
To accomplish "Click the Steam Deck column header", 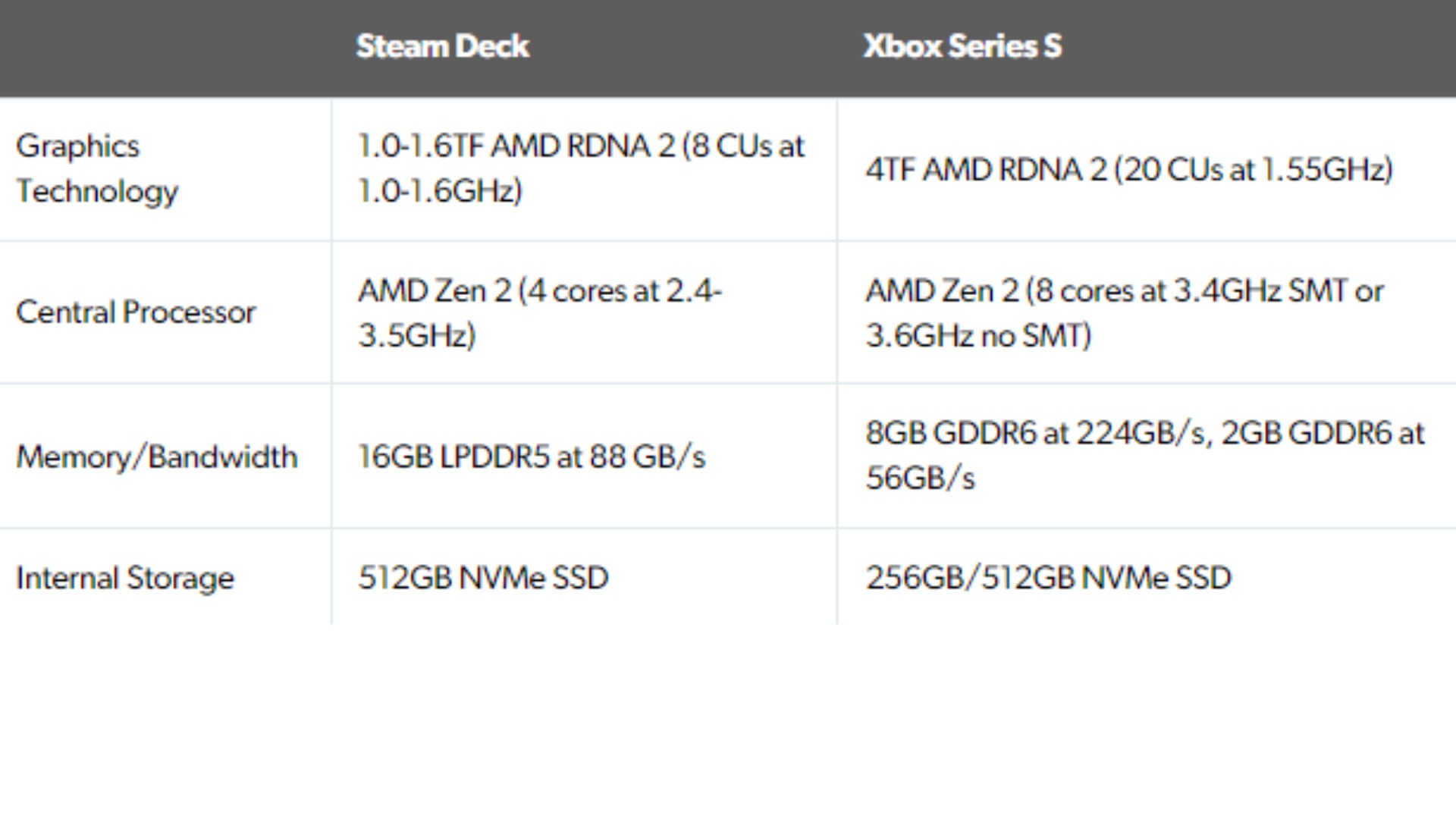I will click(x=443, y=46).
